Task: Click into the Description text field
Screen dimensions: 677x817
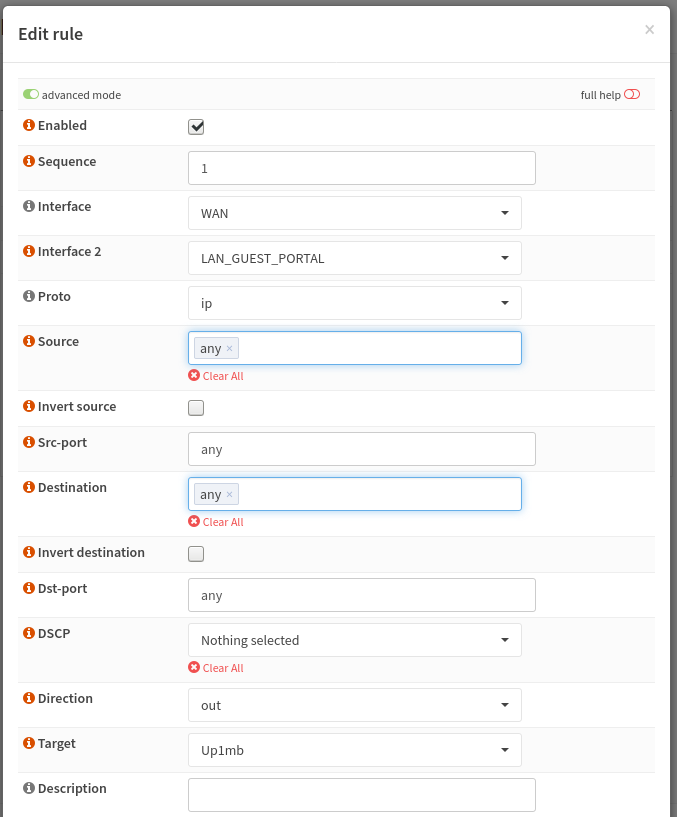Action: (361, 795)
